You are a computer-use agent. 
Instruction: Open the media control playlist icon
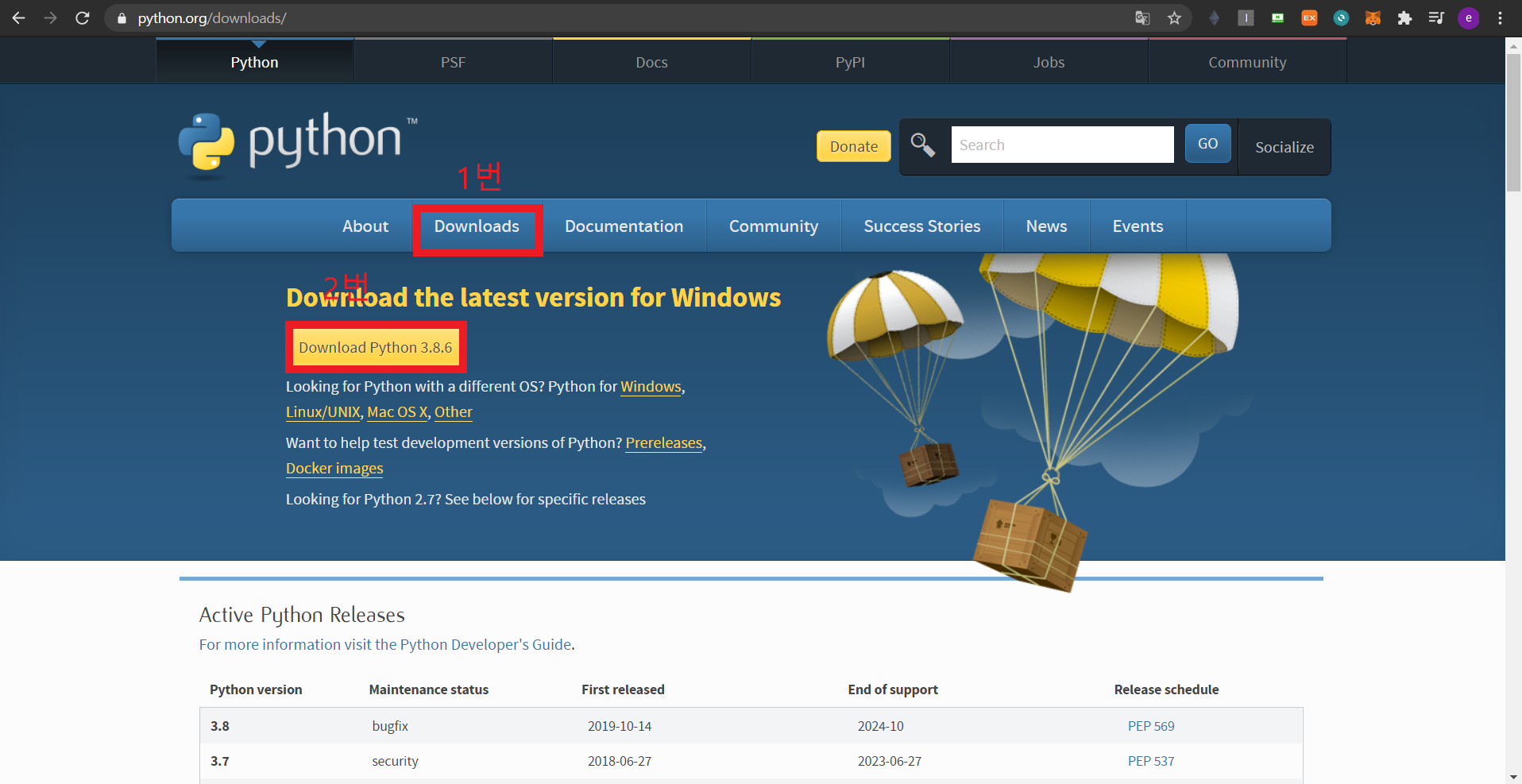click(1436, 17)
